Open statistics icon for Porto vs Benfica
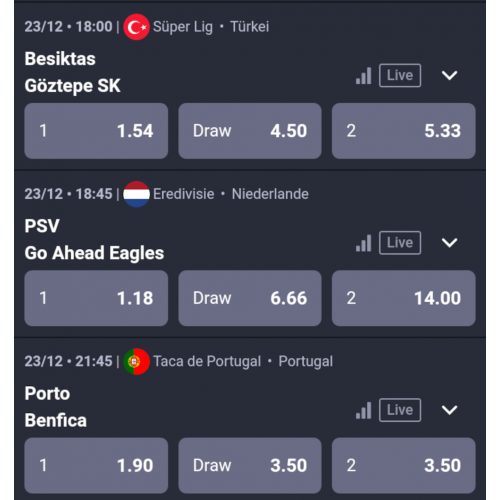Viewport: 500px width, 500px height. 364,410
